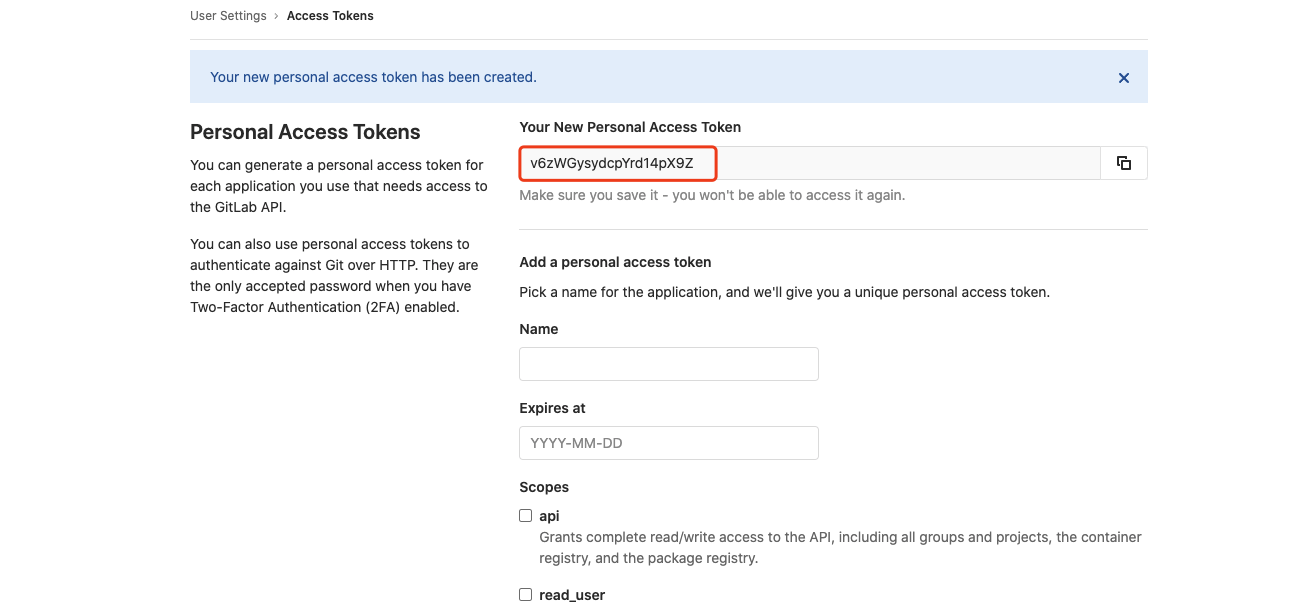Click the Expires at field label
The width and height of the screenshot is (1304, 602).
point(552,408)
